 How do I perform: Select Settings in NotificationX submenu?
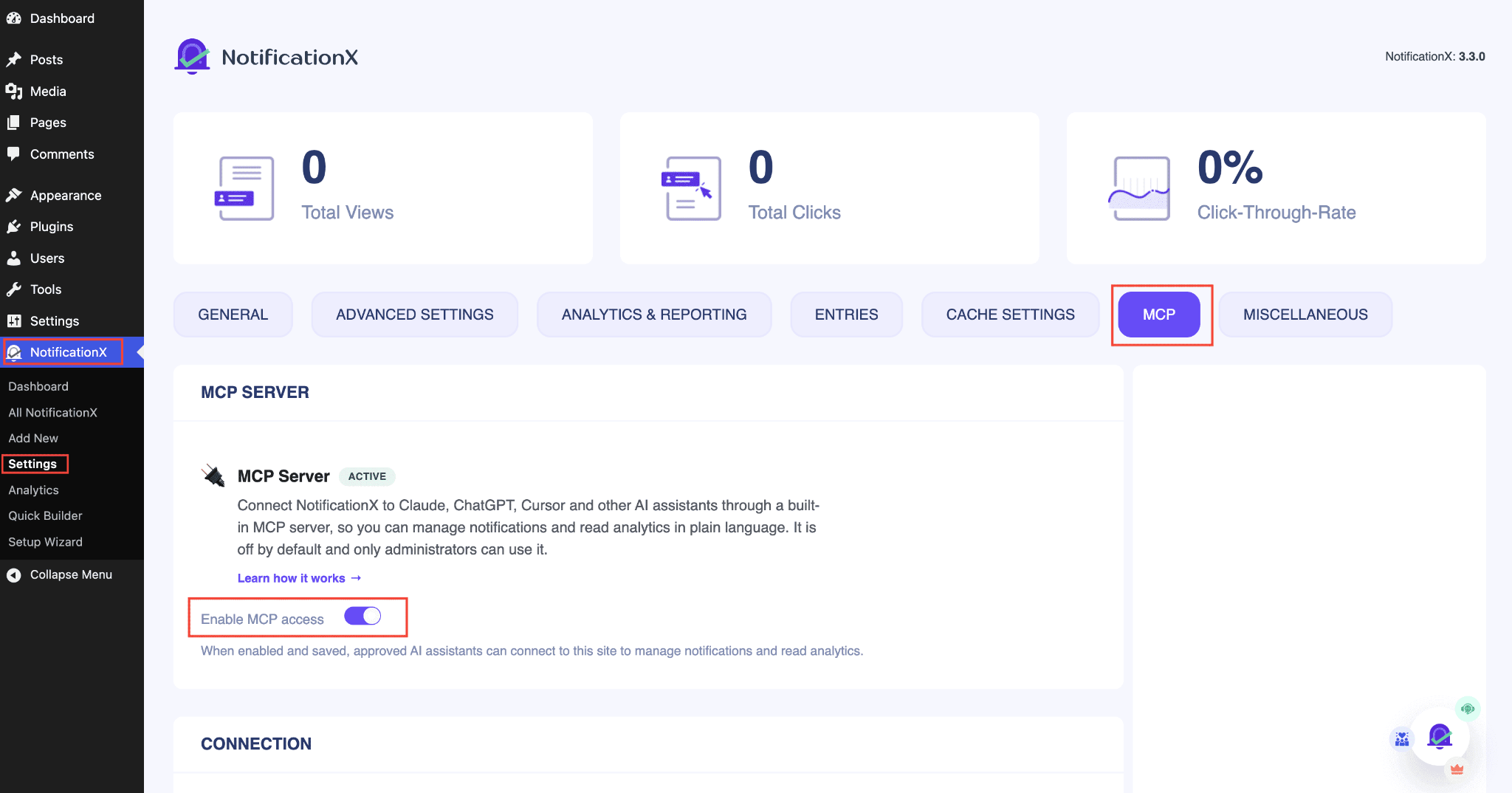coord(32,464)
